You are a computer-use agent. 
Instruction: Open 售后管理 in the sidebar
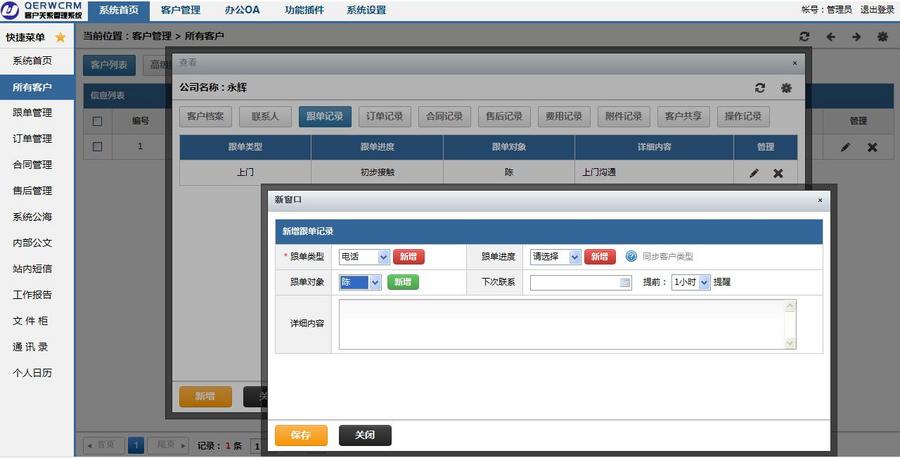click(x=32, y=190)
